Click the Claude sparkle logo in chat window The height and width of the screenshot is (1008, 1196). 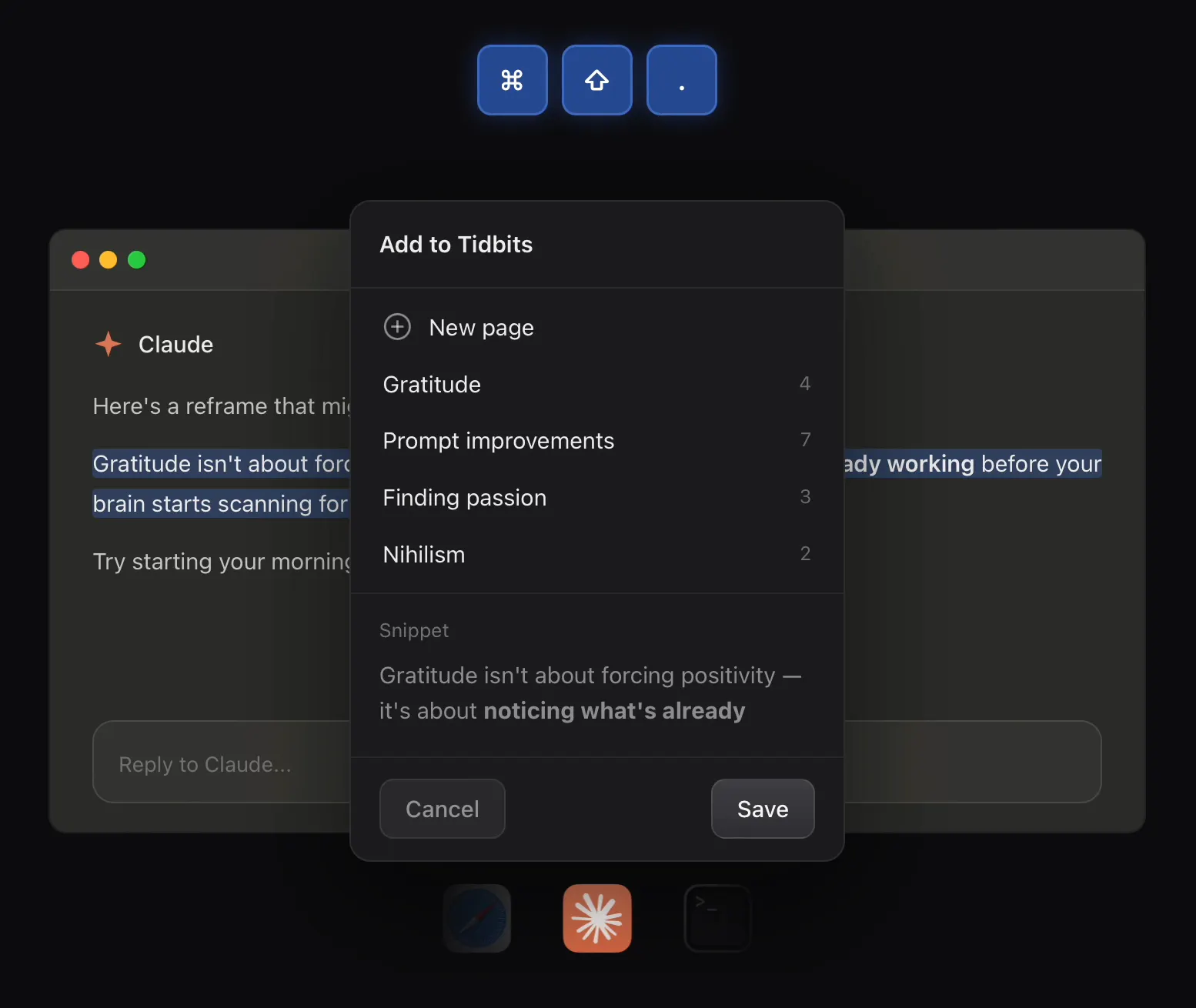point(109,344)
